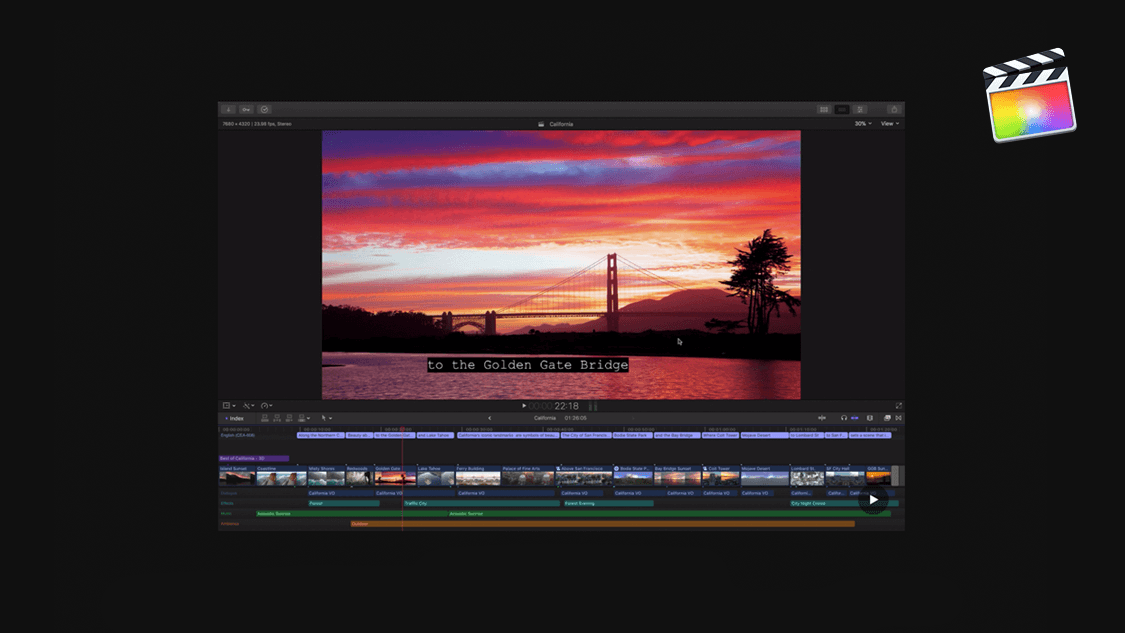Toggle the timeline panel layout icon
Image resolution: width=1125 pixels, height=633 pixels.
[x=842, y=110]
